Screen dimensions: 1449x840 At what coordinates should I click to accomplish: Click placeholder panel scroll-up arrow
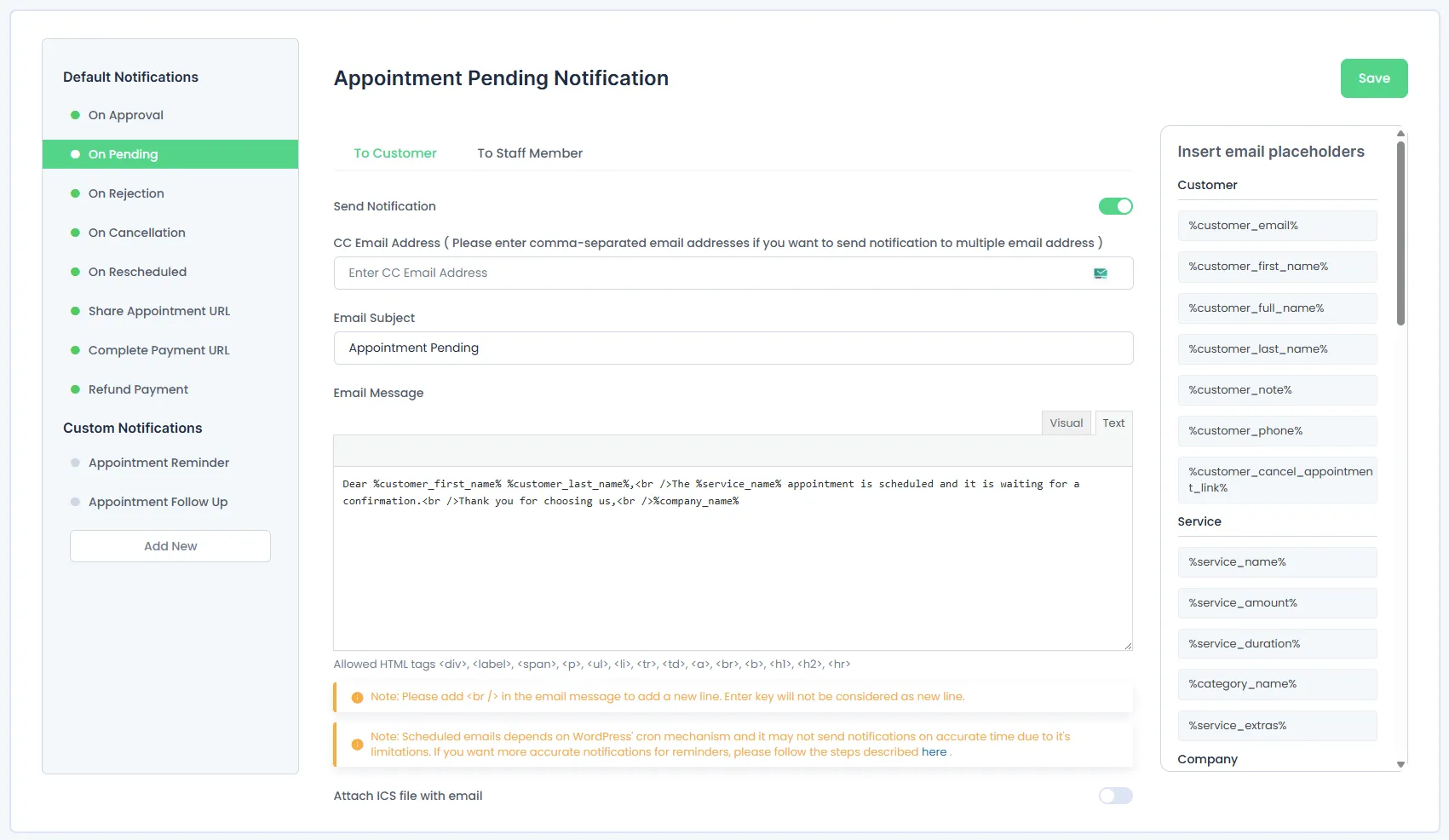coord(1400,134)
